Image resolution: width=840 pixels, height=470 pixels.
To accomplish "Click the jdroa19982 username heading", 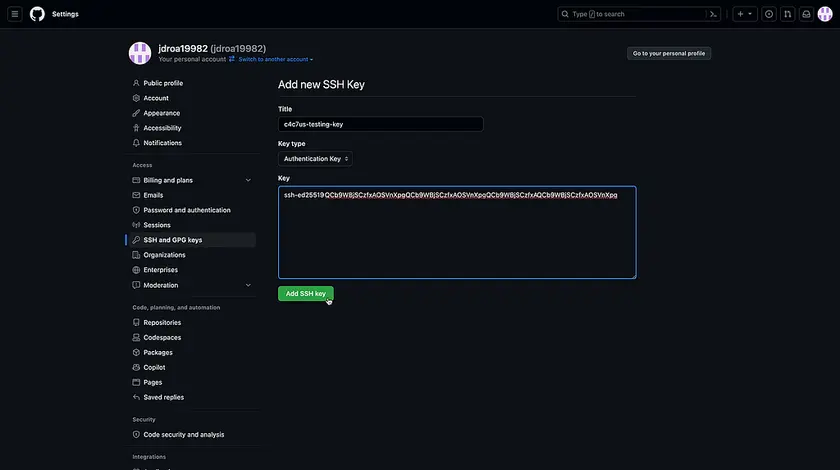I will coord(212,49).
